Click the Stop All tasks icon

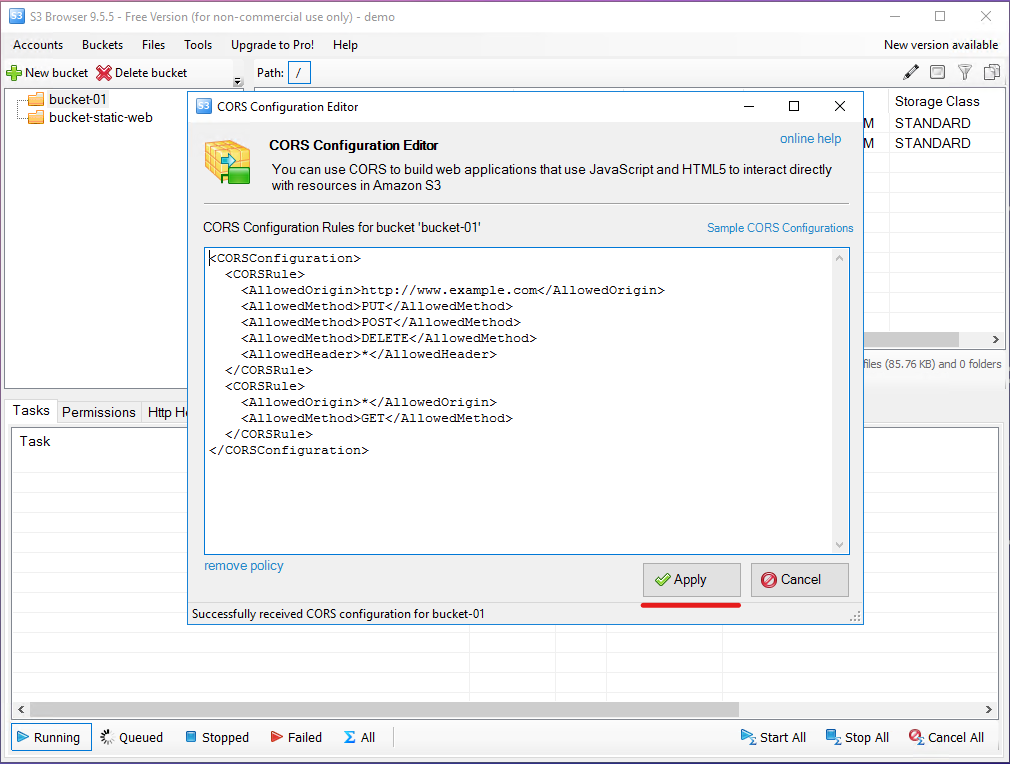pyautogui.click(x=833, y=737)
